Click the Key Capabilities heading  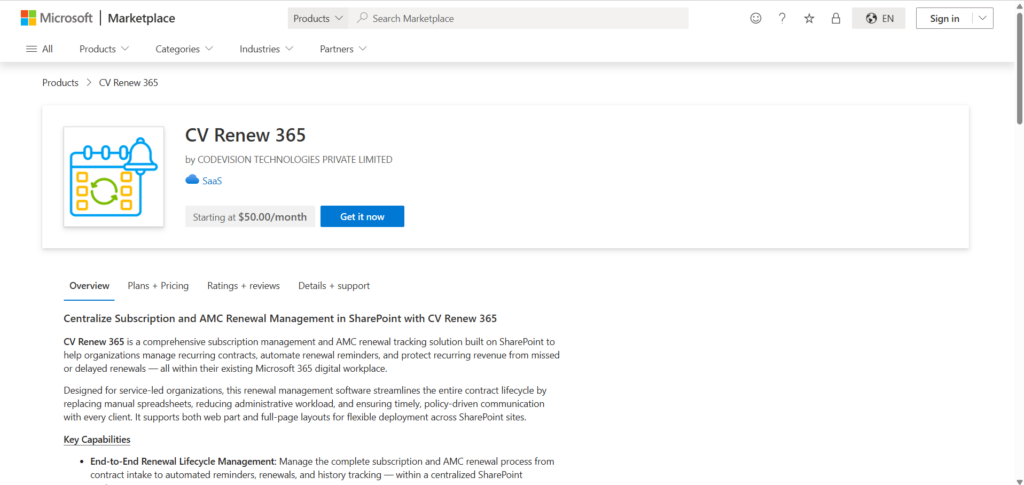coord(97,439)
